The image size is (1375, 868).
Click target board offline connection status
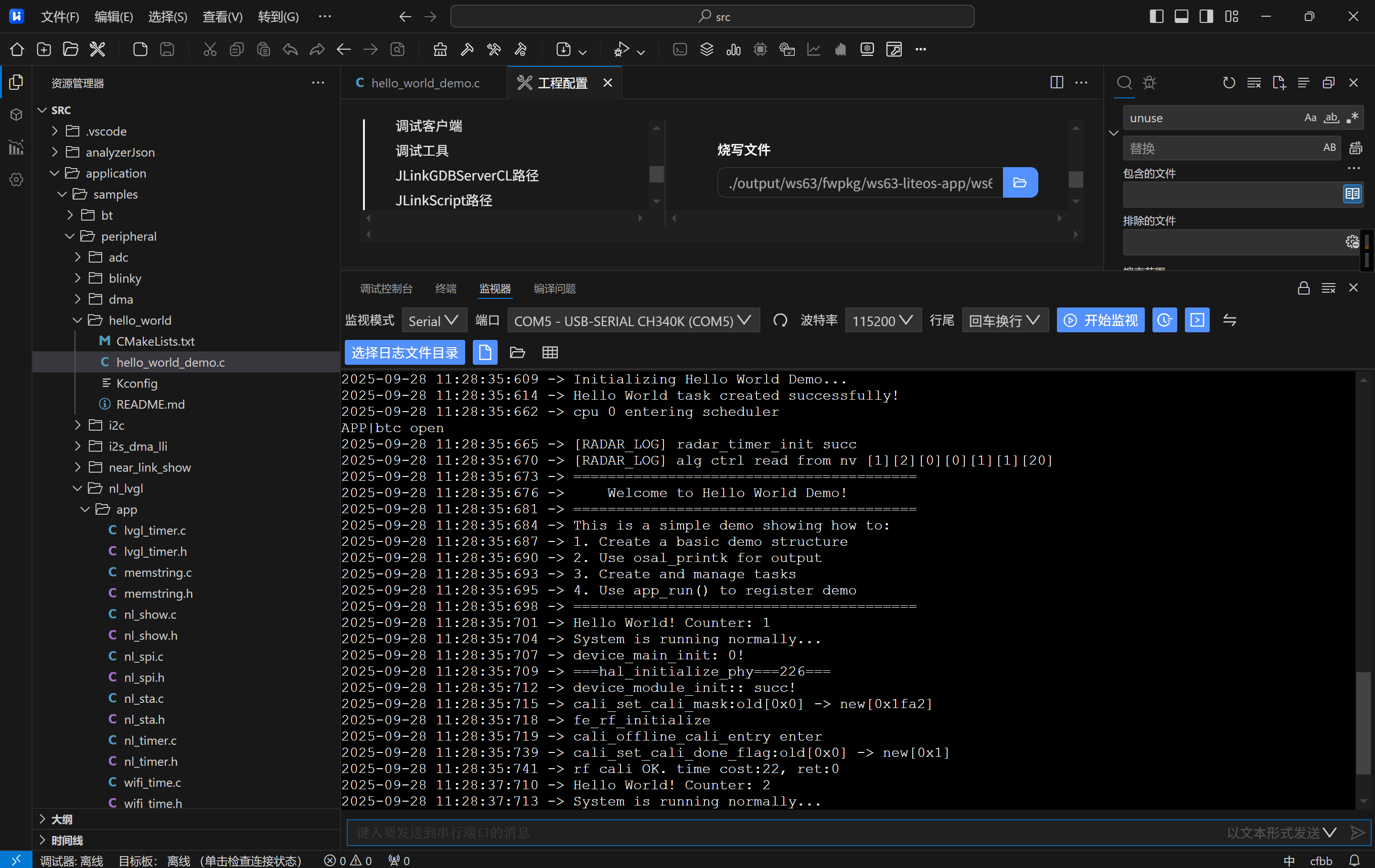point(210,860)
